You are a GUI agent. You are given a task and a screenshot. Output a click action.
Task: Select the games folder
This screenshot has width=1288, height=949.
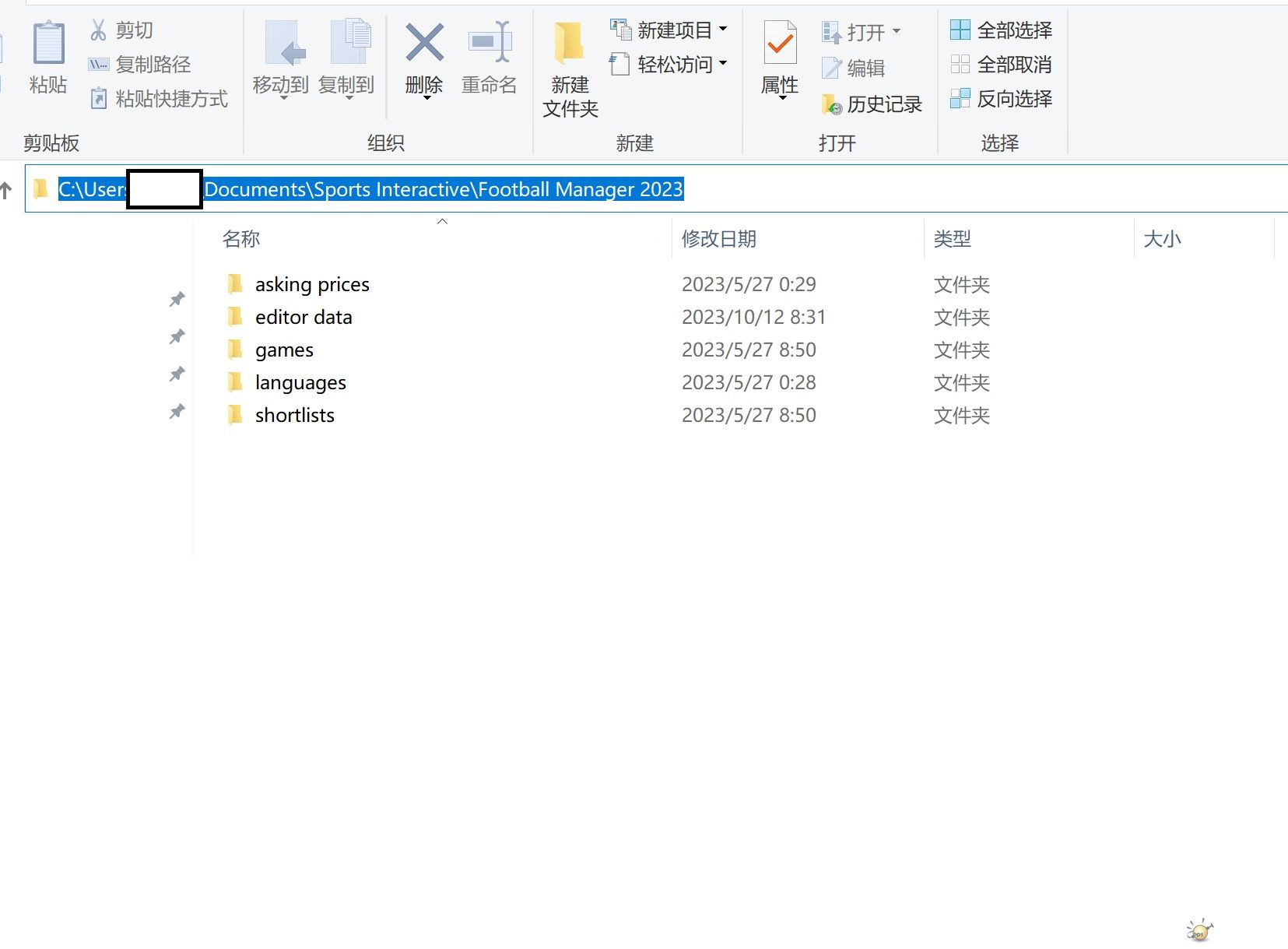click(x=284, y=350)
